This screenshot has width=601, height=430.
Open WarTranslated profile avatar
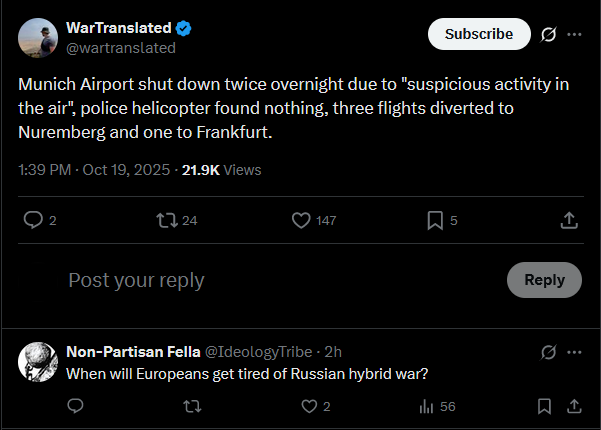coord(38,37)
